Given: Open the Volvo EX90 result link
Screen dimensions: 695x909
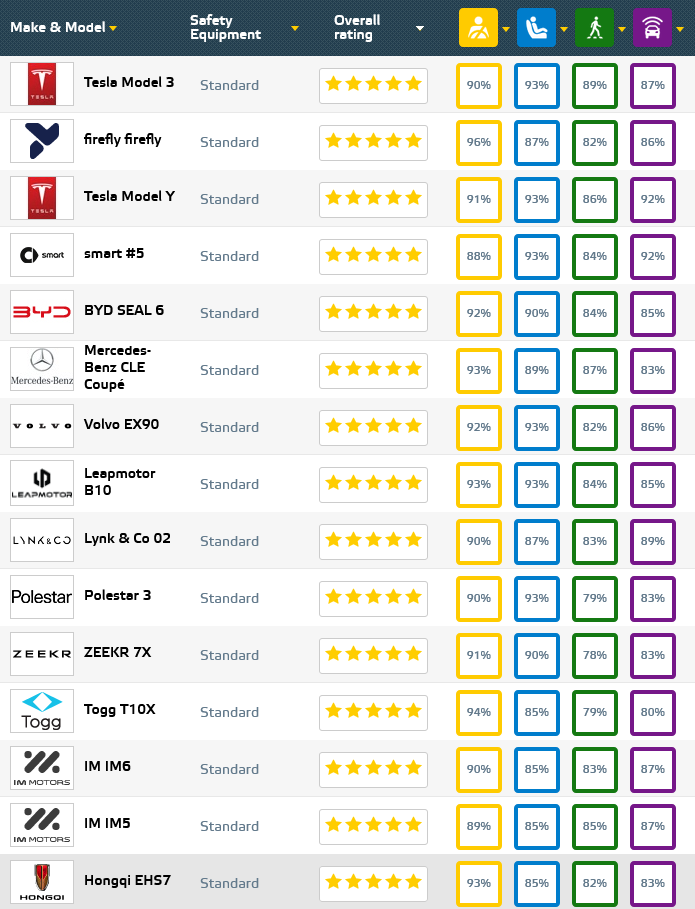Looking at the screenshot, I should 121,424.
